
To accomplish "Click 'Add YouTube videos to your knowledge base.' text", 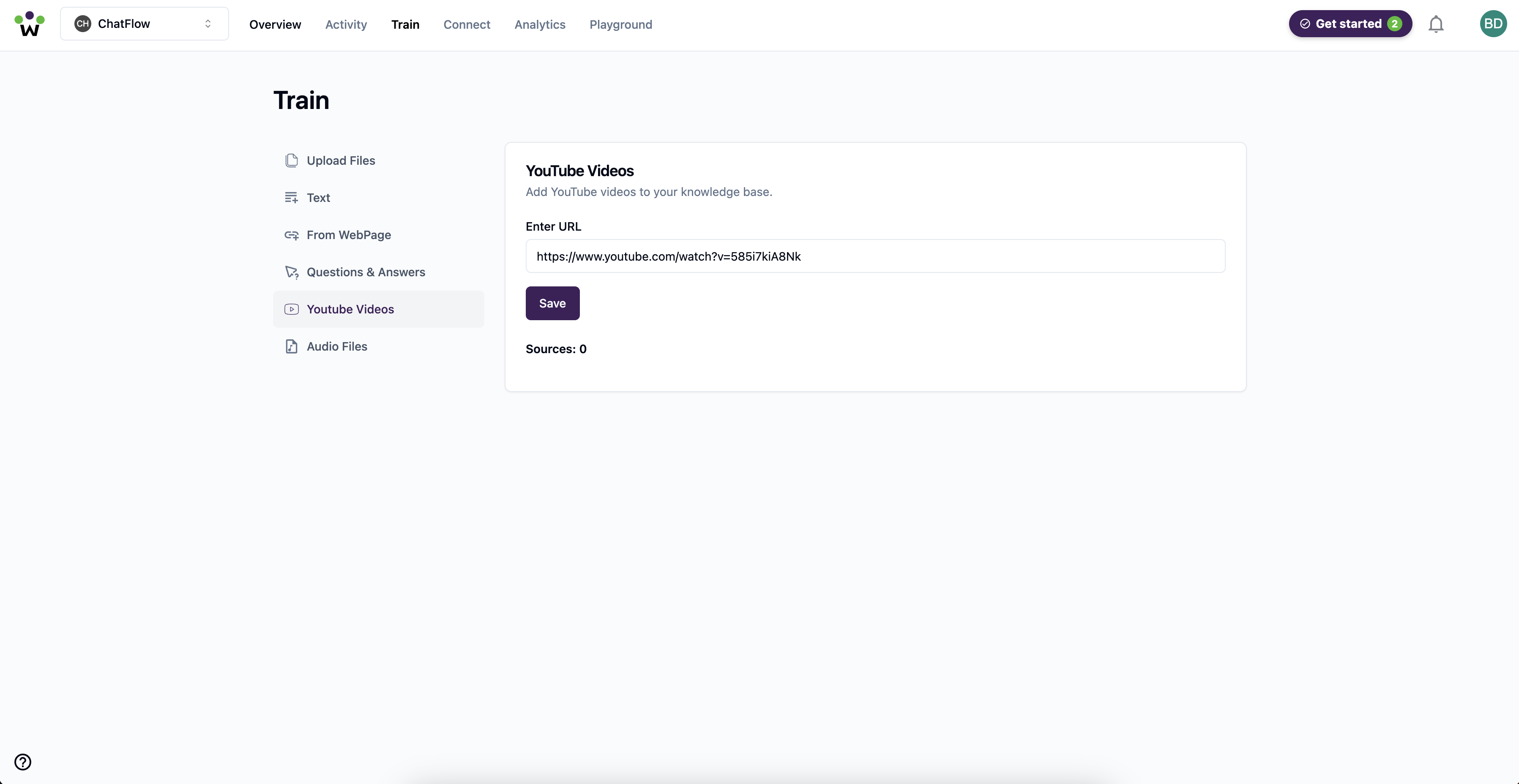I will point(649,192).
